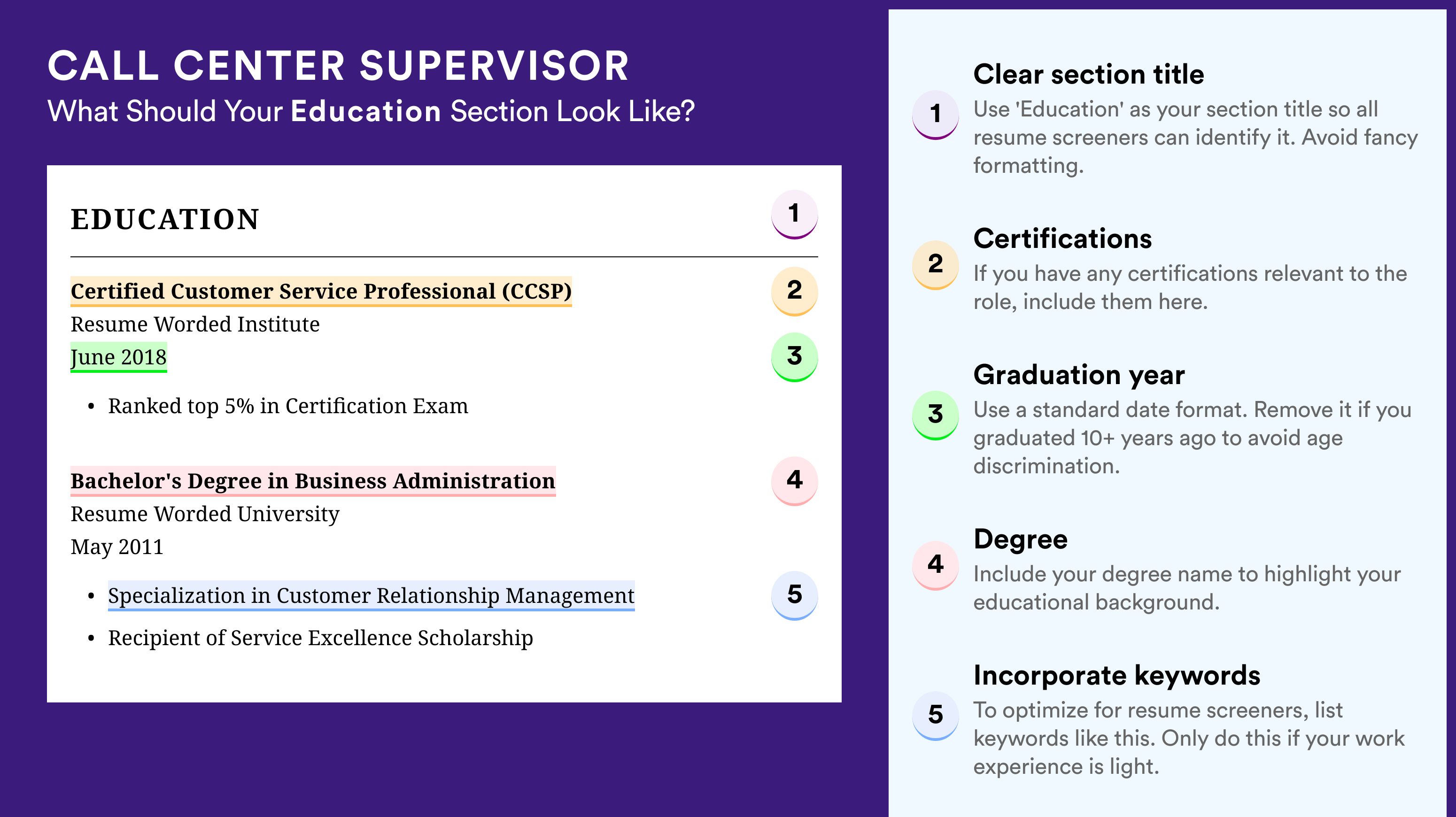1456x817 pixels.
Task: Click number 4 badge next to Degree tip
Action: 936,565
